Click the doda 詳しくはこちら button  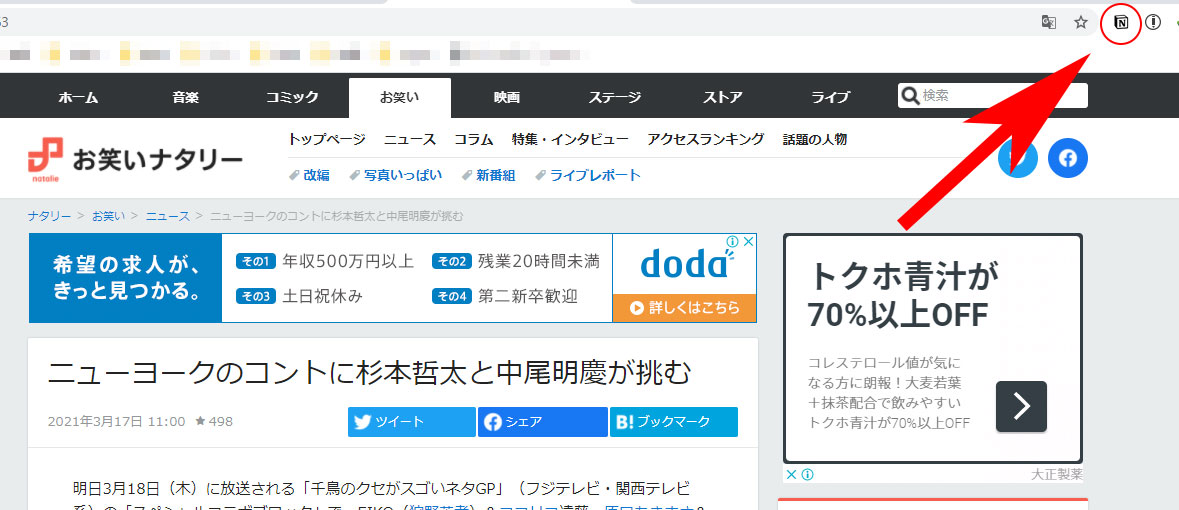[684, 308]
